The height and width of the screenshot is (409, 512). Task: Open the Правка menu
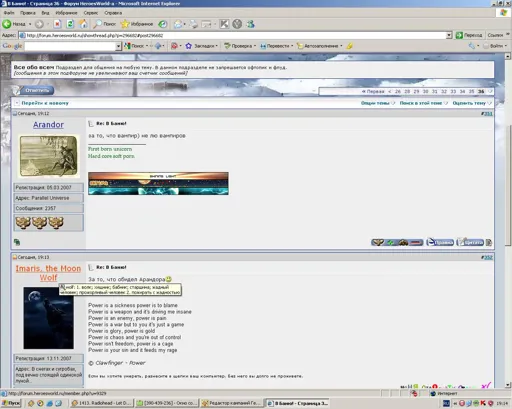[x=28, y=13]
